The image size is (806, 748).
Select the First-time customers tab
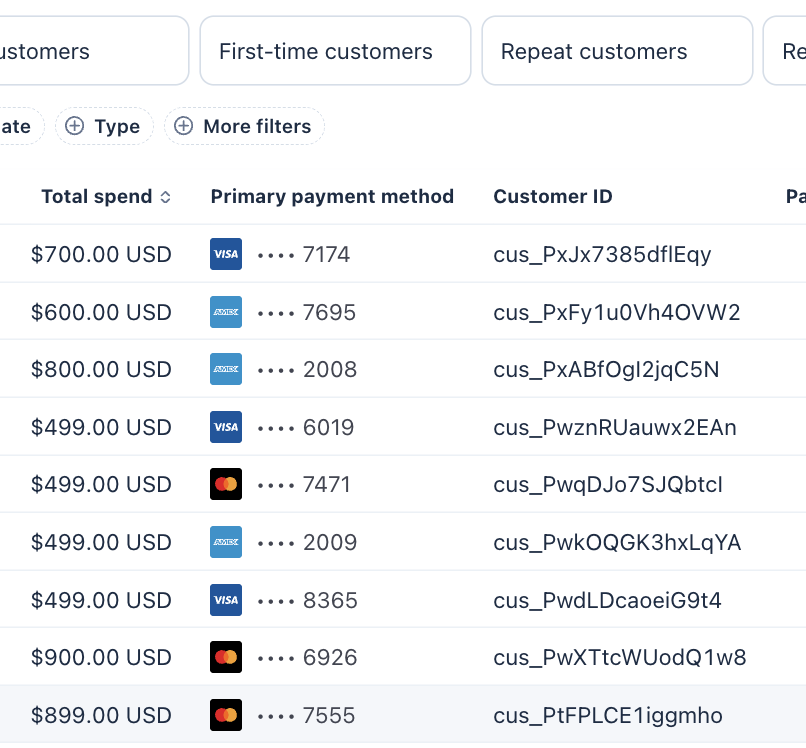(x=335, y=51)
